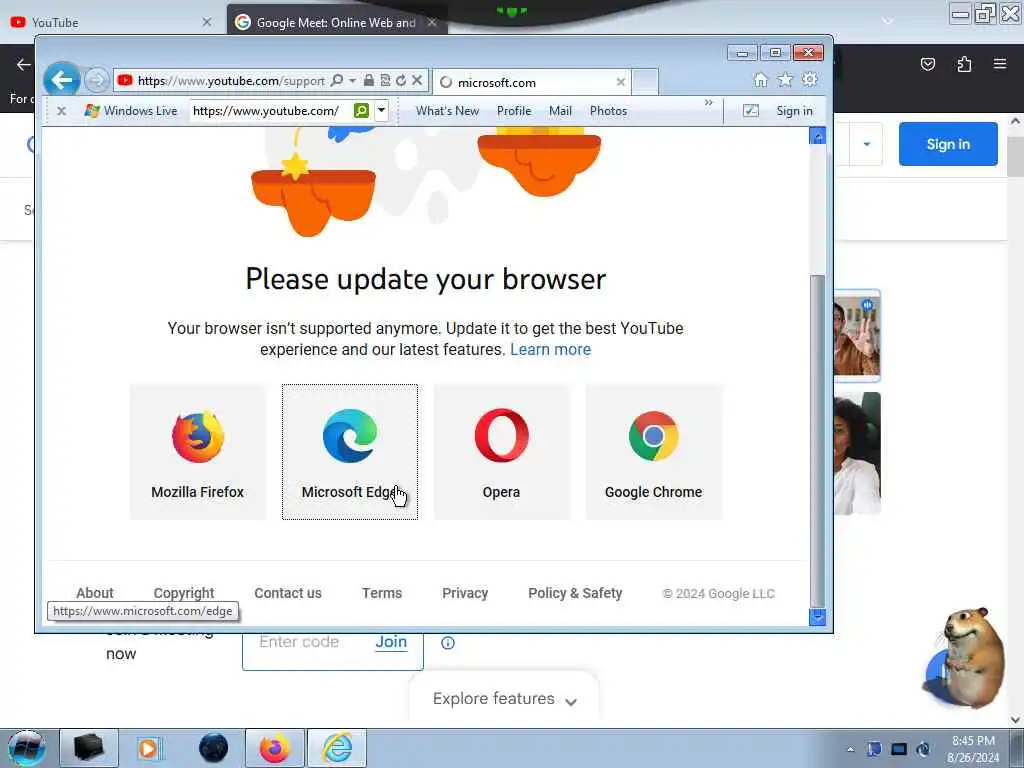1024x768 pixels.
Task: Click Sign in on Windows Live toolbar
Action: click(x=794, y=111)
